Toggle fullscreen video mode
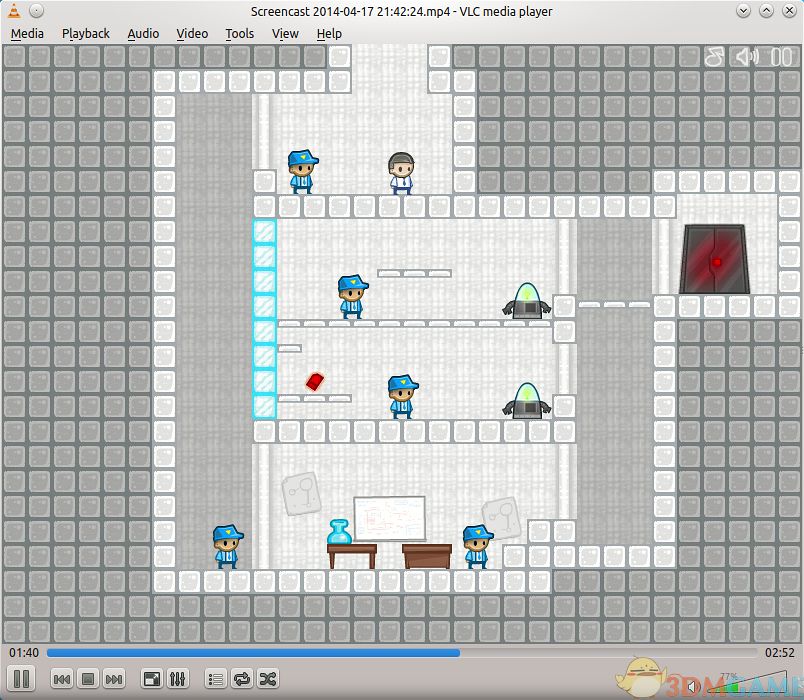This screenshot has width=804, height=700. [x=152, y=680]
